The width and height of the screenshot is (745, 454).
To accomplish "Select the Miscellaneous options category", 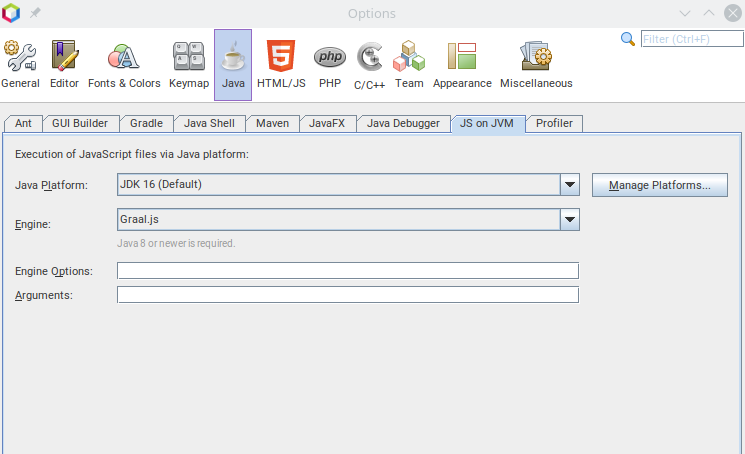I will (536, 65).
